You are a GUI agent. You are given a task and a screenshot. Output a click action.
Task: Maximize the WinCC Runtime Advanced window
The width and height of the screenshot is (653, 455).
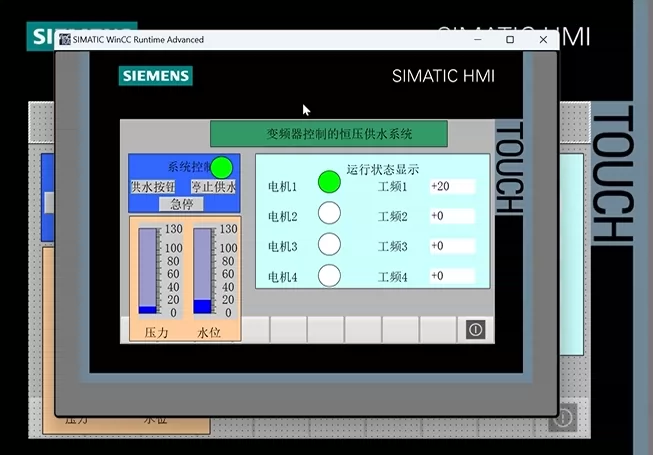point(510,40)
